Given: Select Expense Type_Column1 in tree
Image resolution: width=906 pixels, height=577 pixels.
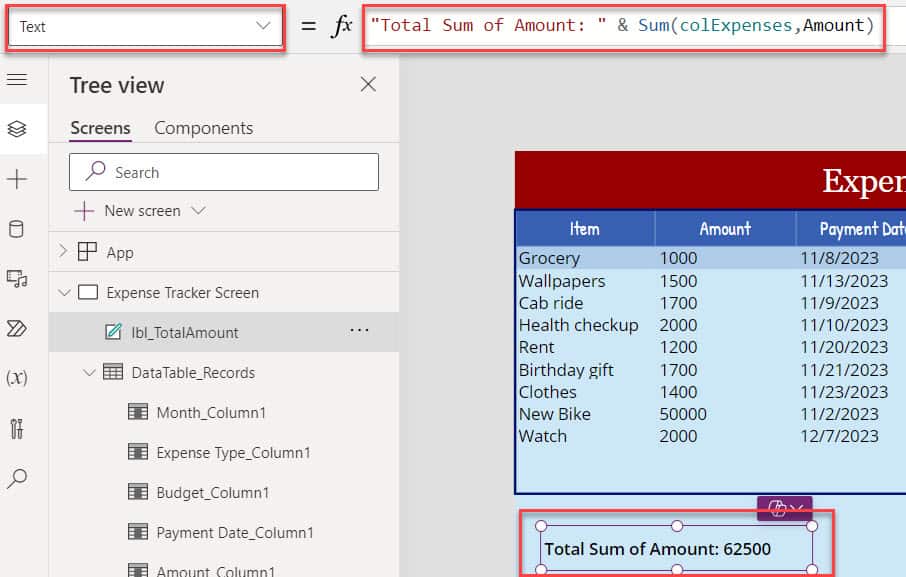Looking at the screenshot, I should [233, 452].
